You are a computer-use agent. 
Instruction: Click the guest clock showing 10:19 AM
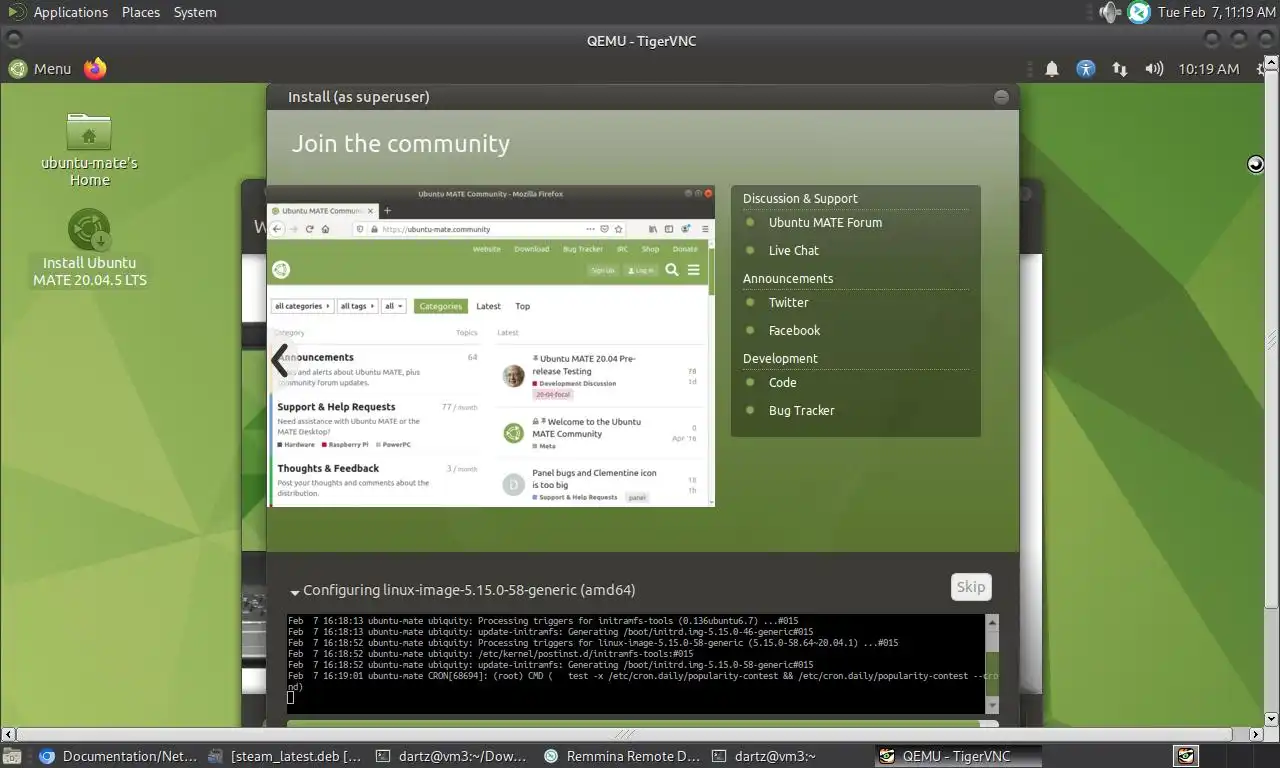click(1208, 69)
